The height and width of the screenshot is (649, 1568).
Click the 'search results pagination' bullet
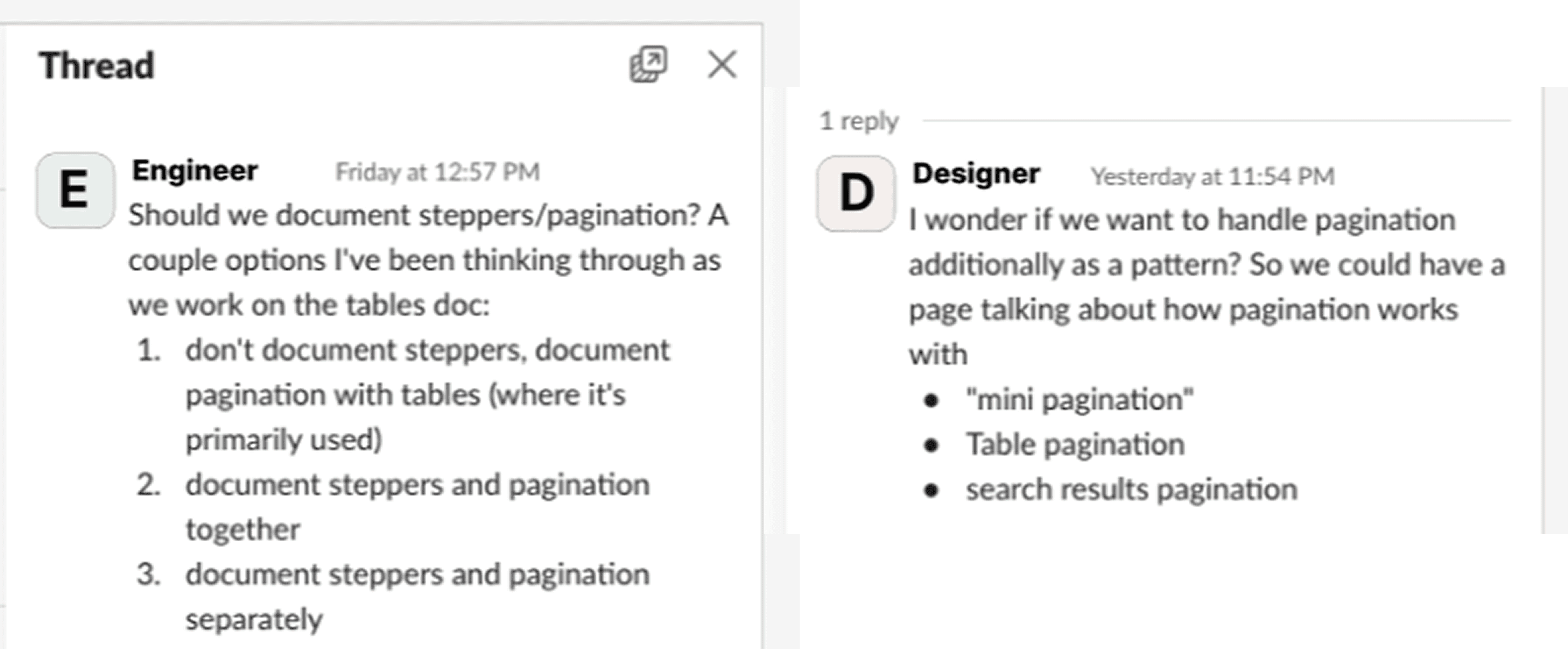(1131, 490)
